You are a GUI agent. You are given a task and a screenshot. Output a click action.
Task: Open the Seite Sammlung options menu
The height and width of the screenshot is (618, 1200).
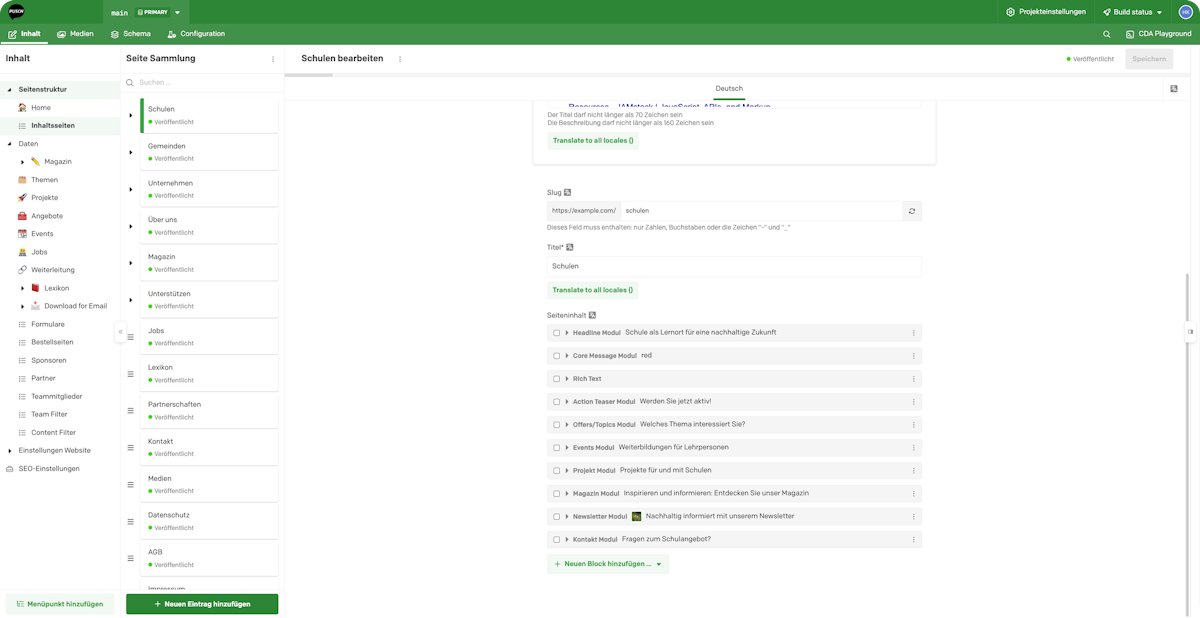272,58
